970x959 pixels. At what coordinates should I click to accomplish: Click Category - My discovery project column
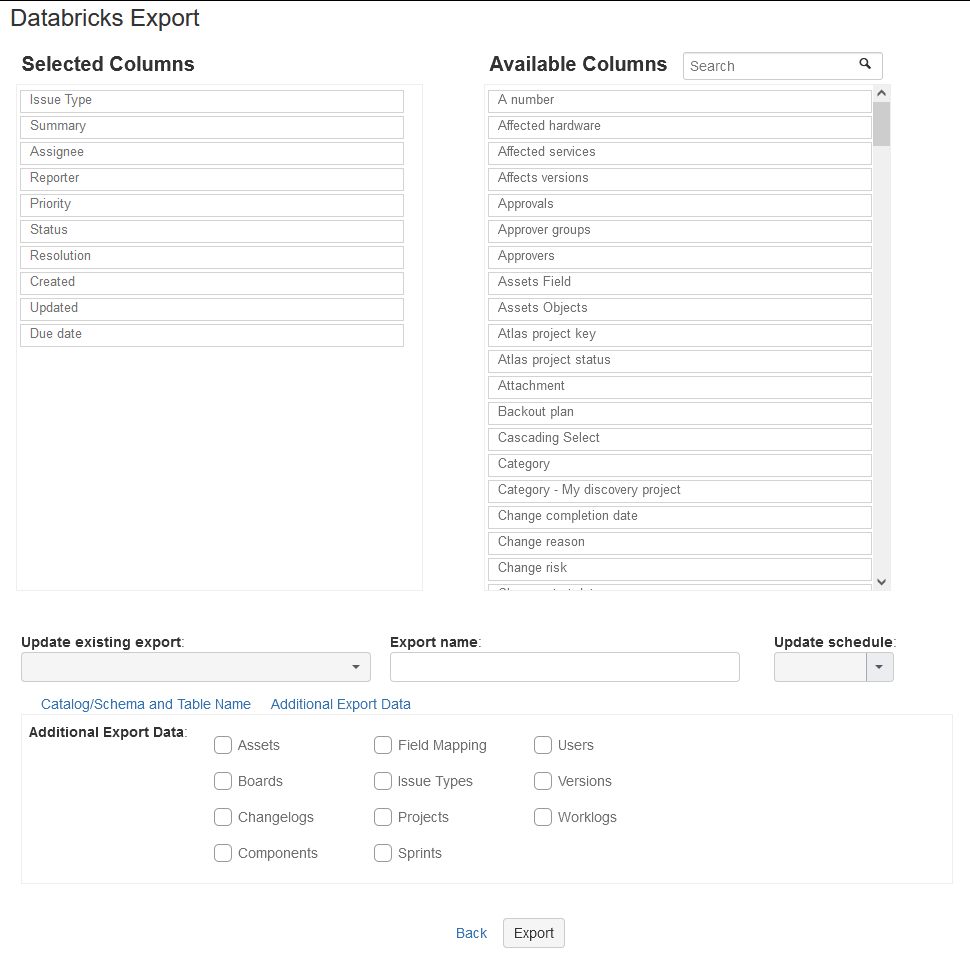(680, 491)
